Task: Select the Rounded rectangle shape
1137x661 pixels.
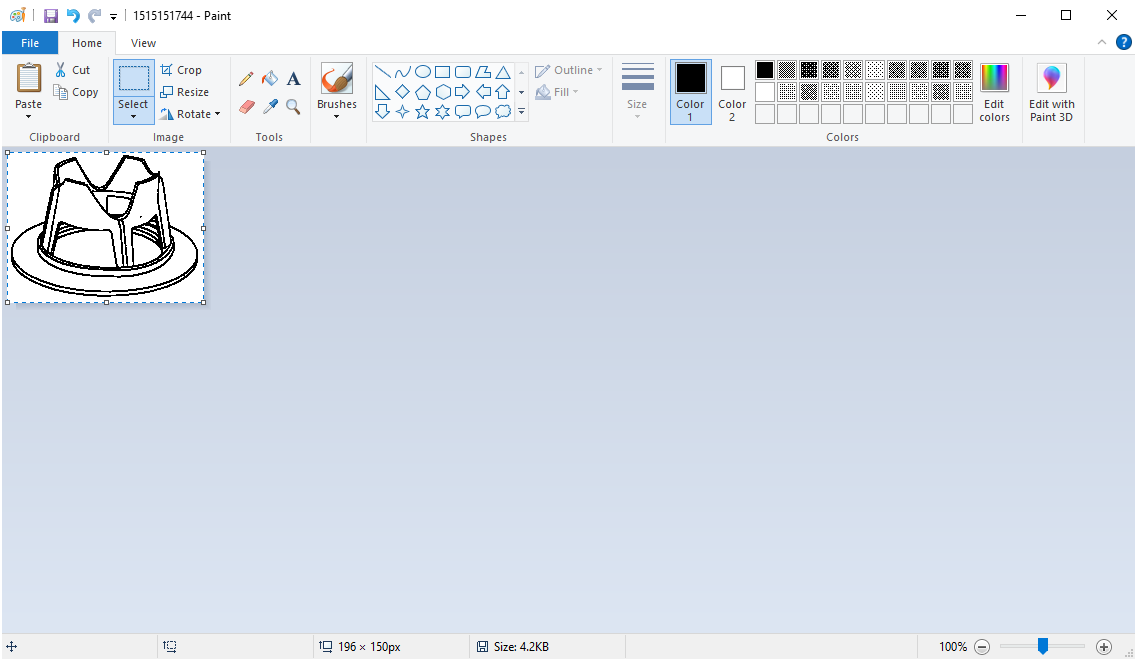Action: [462, 71]
